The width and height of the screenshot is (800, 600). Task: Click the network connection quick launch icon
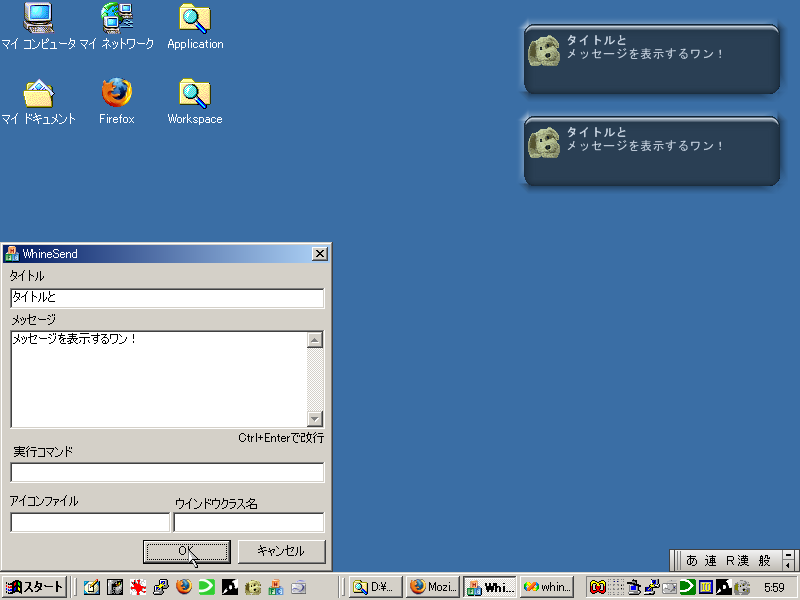click(x=161, y=587)
